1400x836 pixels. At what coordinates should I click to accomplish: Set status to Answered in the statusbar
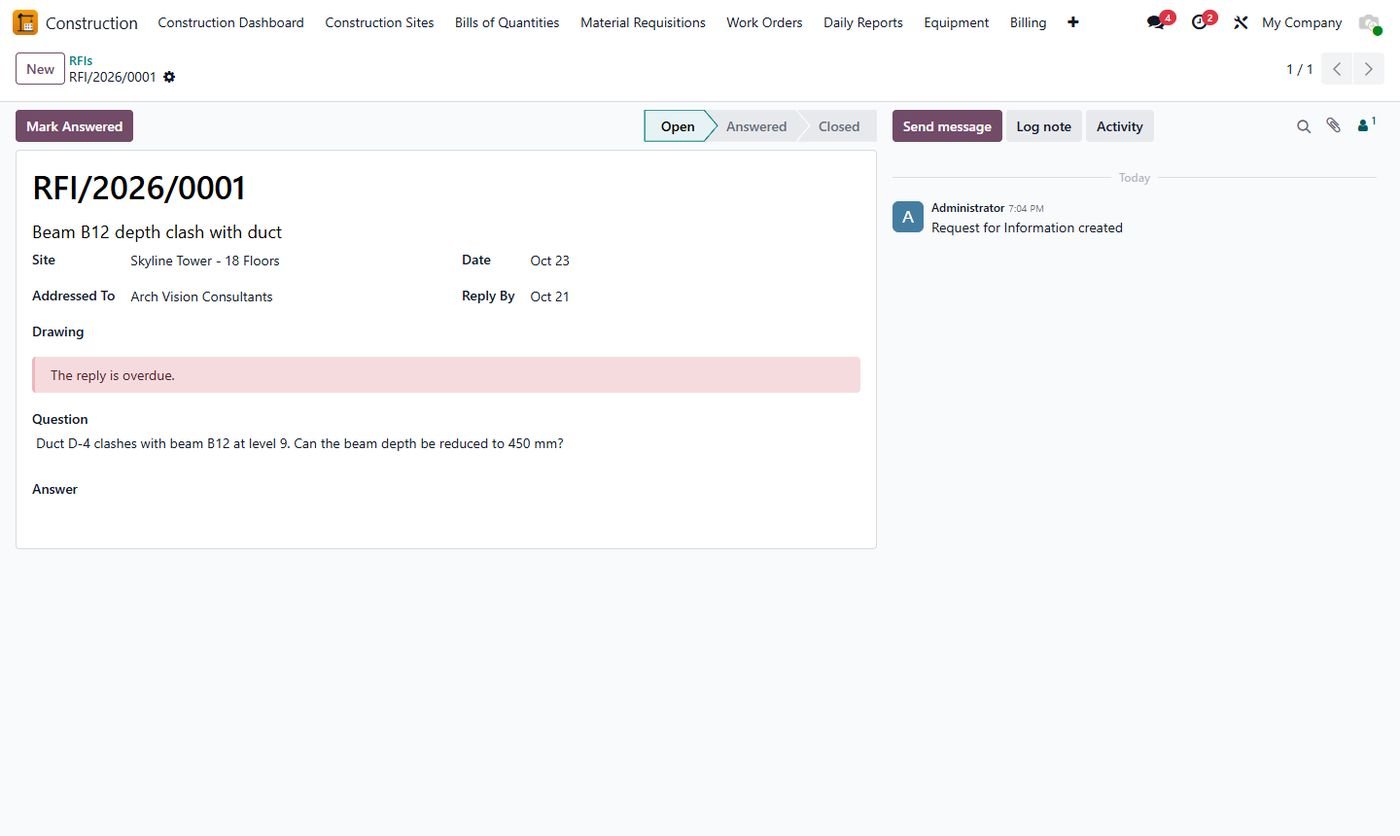click(756, 126)
